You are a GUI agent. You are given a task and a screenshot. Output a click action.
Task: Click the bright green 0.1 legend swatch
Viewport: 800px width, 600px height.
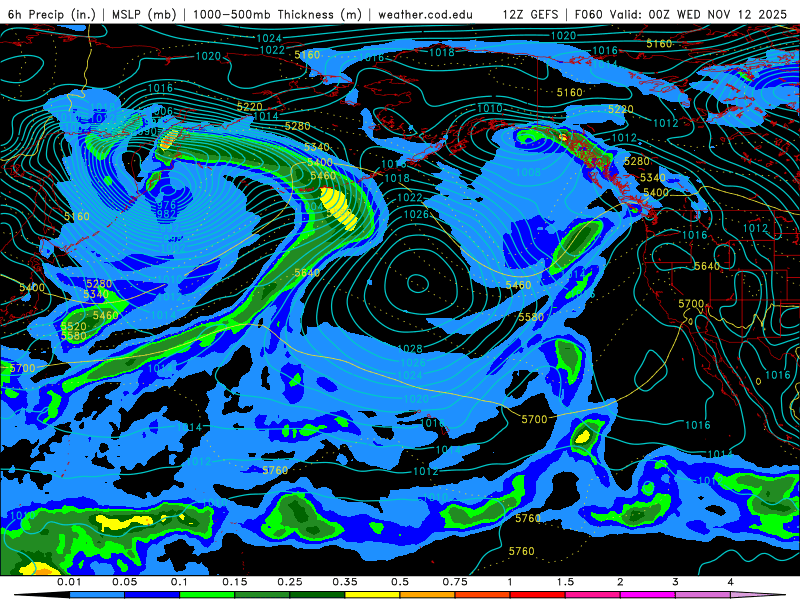click(x=207, y=595)
